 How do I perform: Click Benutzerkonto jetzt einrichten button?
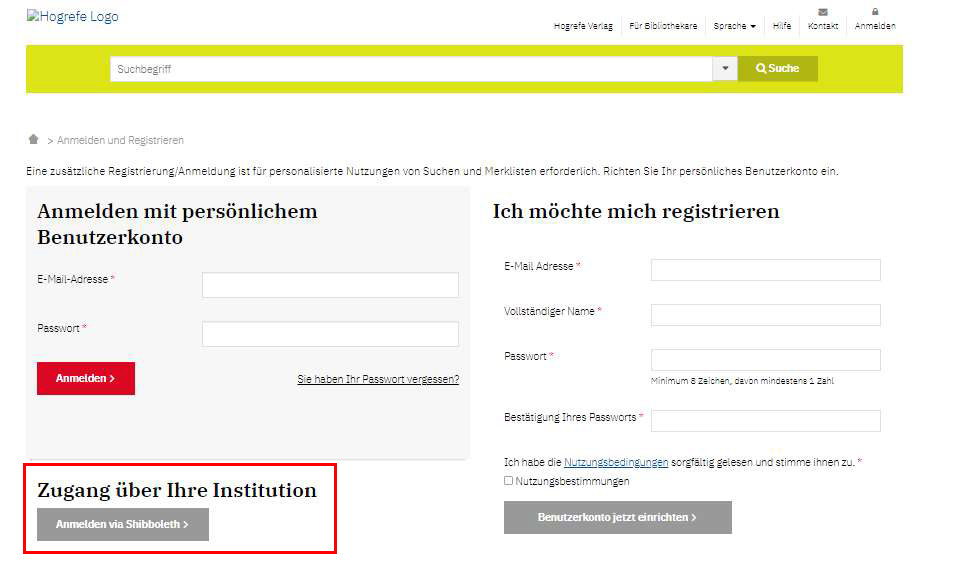tap(618, 518)
